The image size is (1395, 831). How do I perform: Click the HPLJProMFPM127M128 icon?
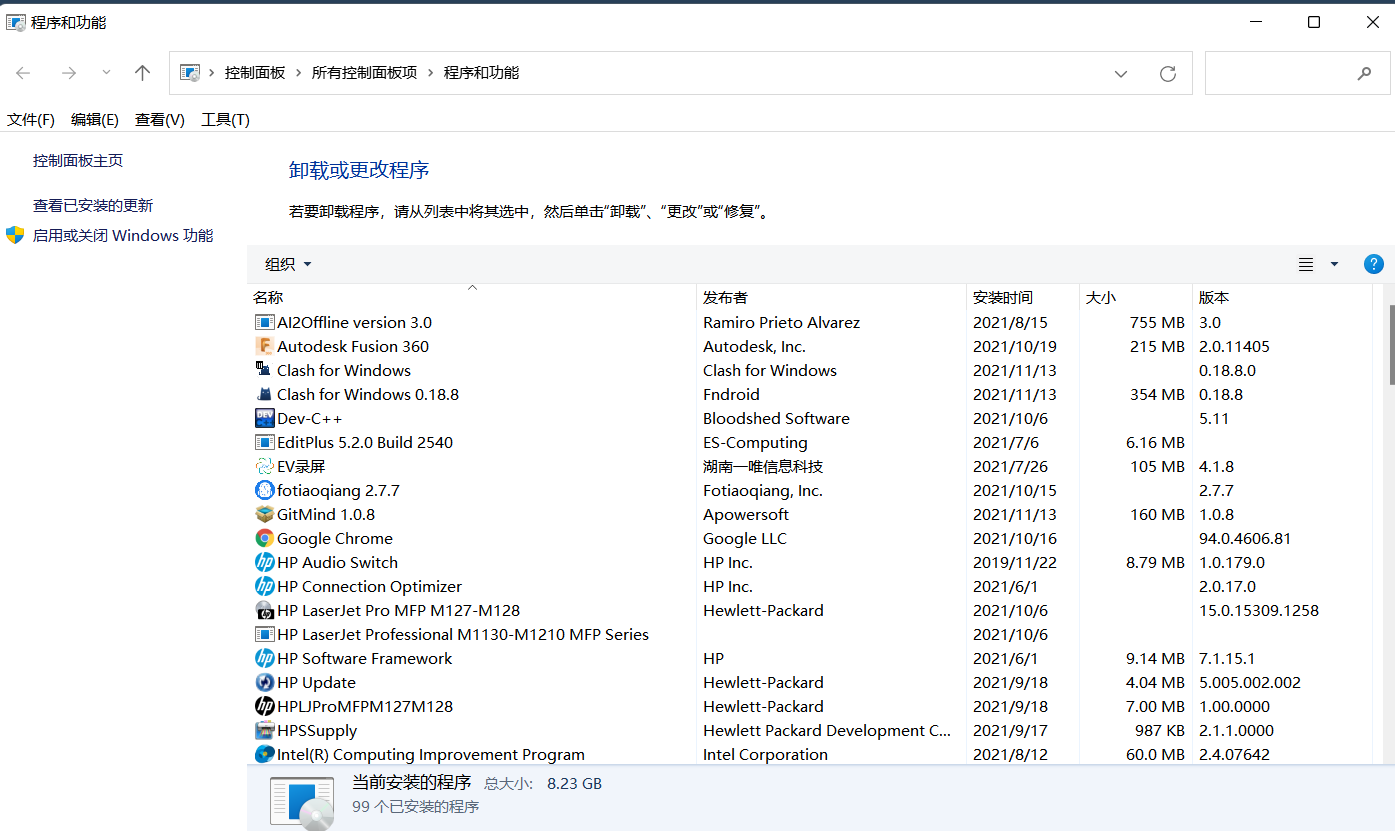[x=264, y=706]
